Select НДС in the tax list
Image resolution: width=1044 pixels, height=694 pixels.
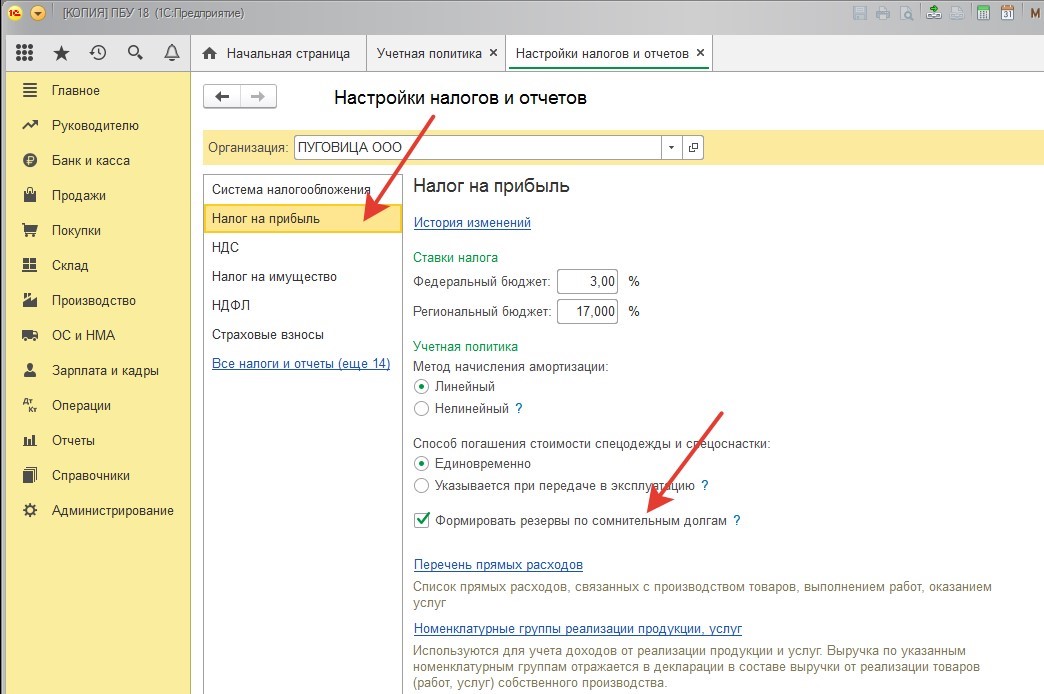tap(225, 247)
